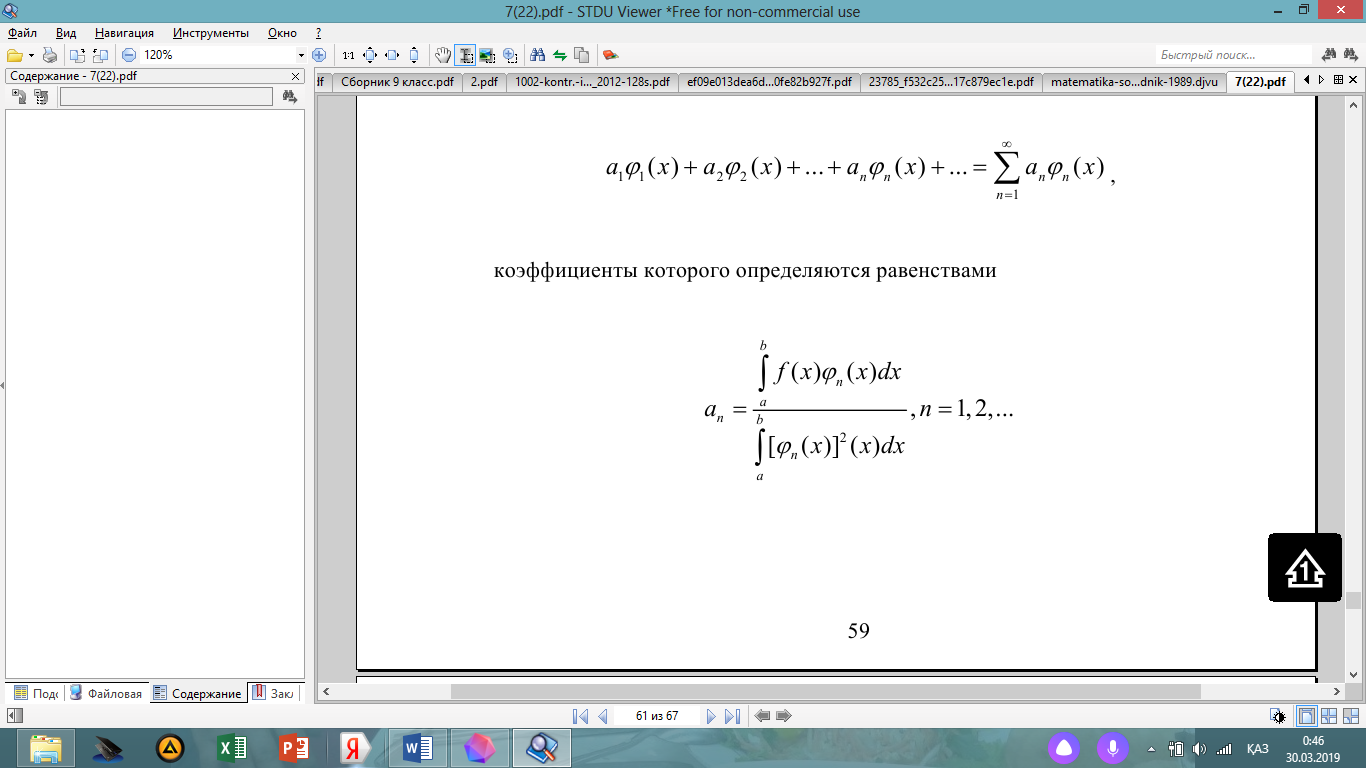Toggle single page view mode

point(1306,716)
